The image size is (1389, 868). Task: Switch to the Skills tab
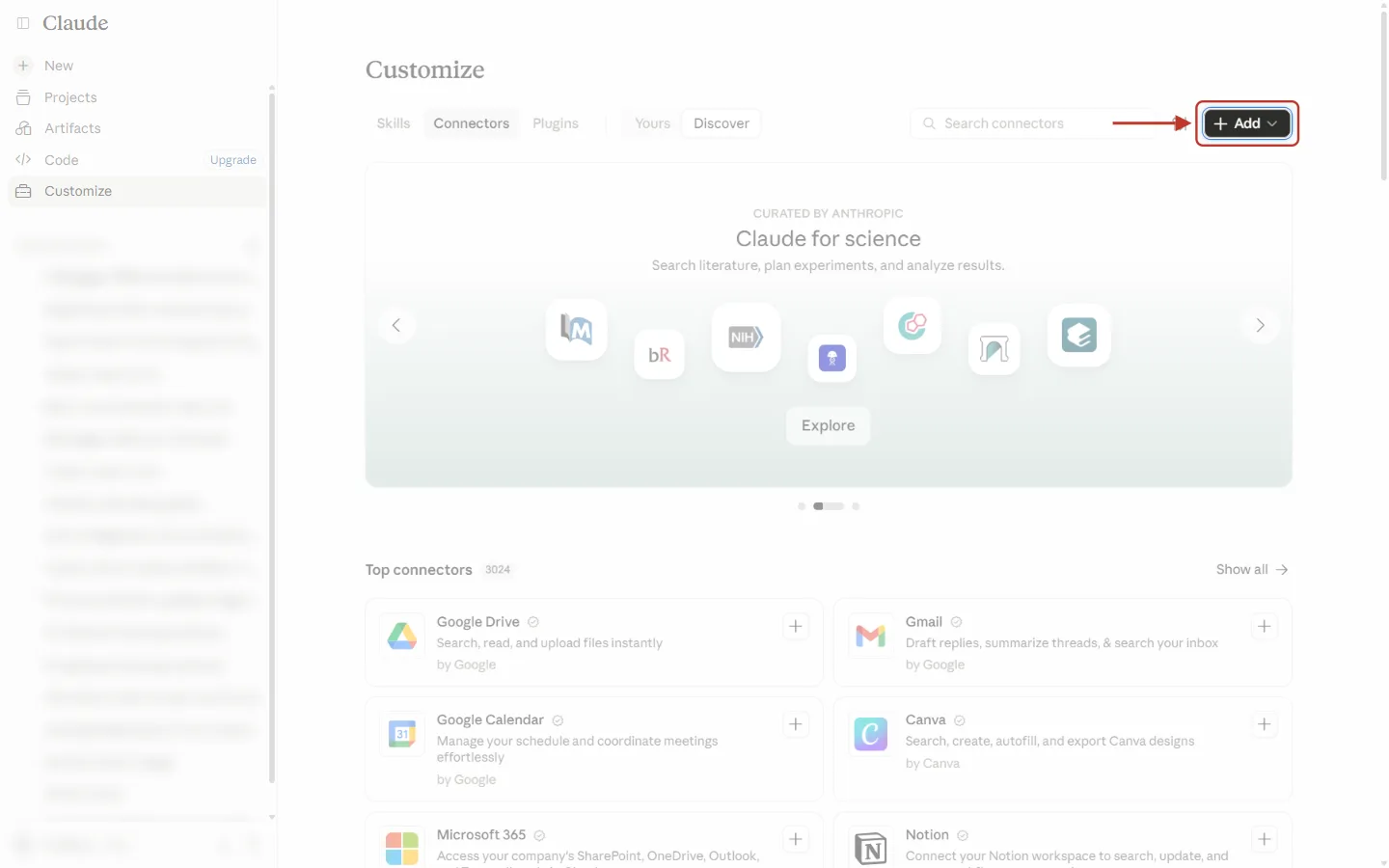pos(394,123)
